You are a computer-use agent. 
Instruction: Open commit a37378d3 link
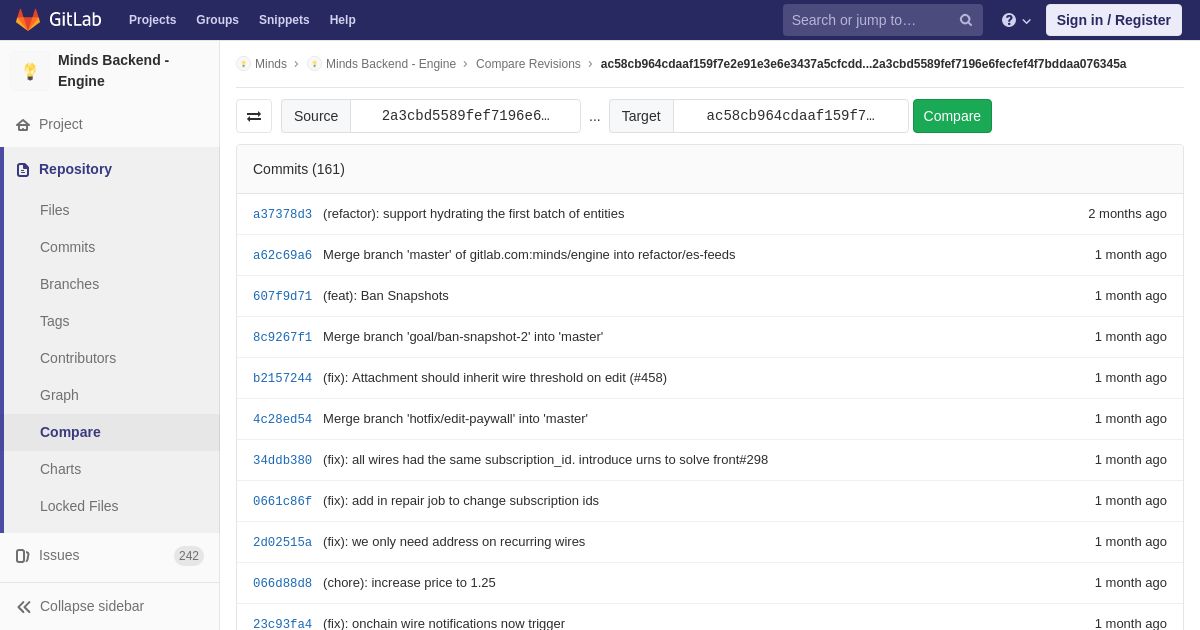(282, 214)
